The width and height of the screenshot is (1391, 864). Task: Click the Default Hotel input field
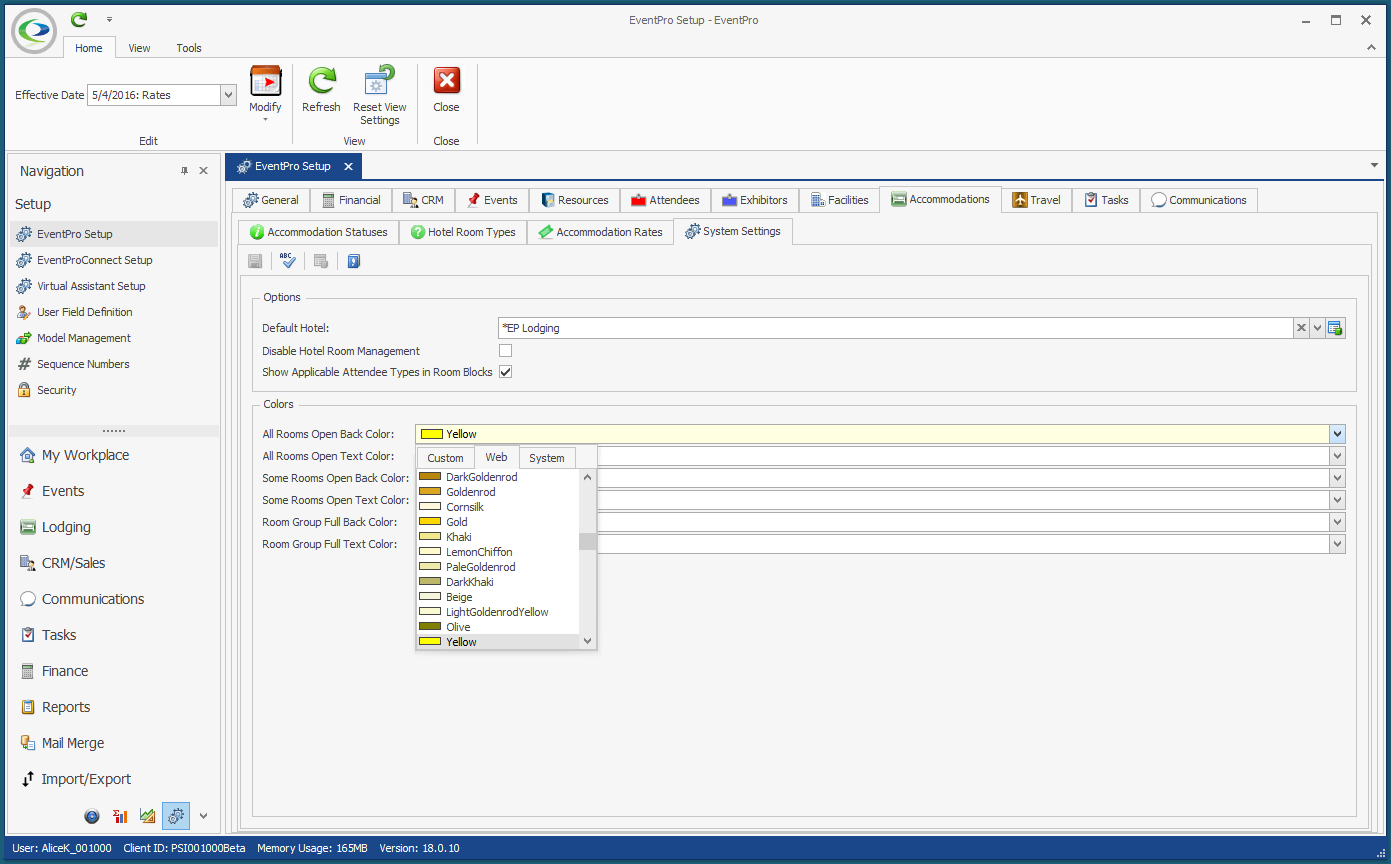point(895,328)
